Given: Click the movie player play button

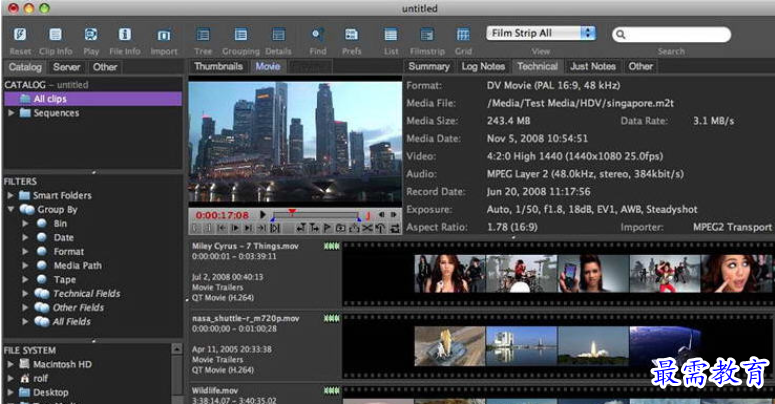Looking at the screenshot, I should click(262, 215).
